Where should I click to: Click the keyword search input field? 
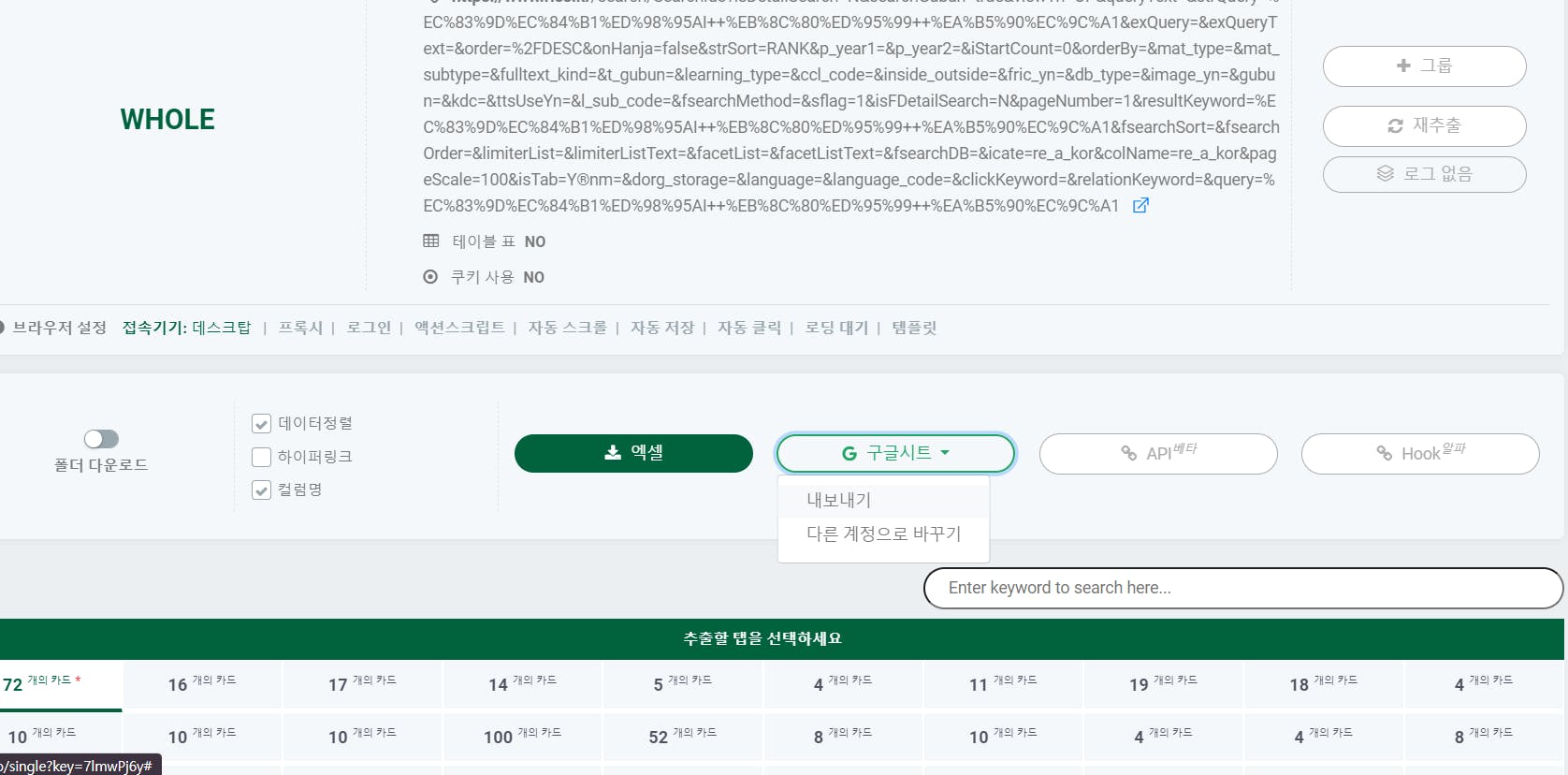pyautogui.click(x=1242, y=588)
